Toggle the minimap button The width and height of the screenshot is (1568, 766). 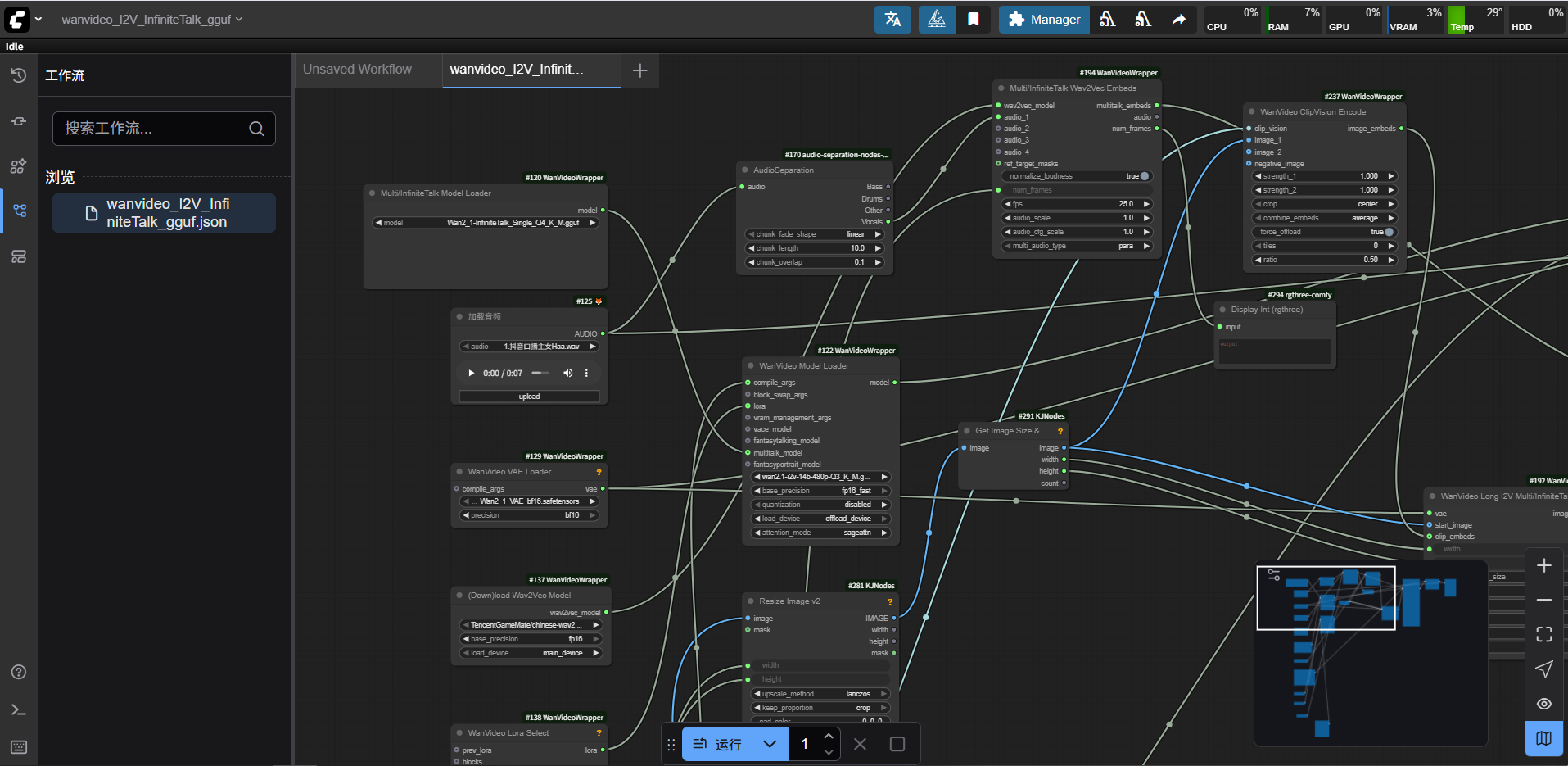(x=1543, y=738)
